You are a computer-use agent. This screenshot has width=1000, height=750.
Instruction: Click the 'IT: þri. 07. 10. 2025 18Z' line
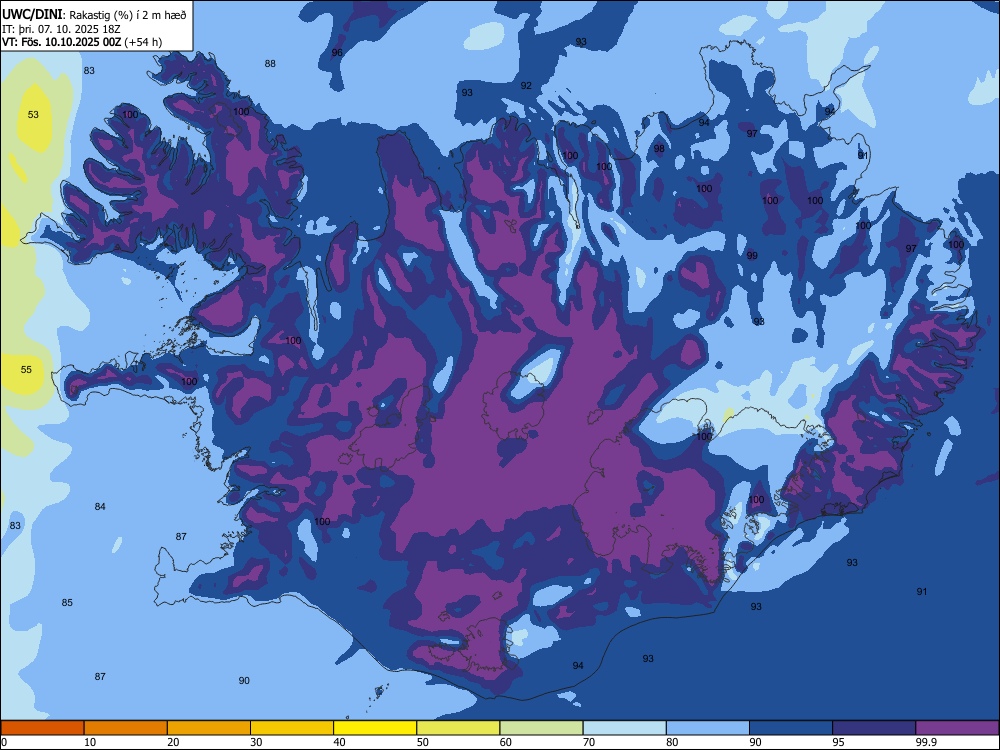coord(61,29)
